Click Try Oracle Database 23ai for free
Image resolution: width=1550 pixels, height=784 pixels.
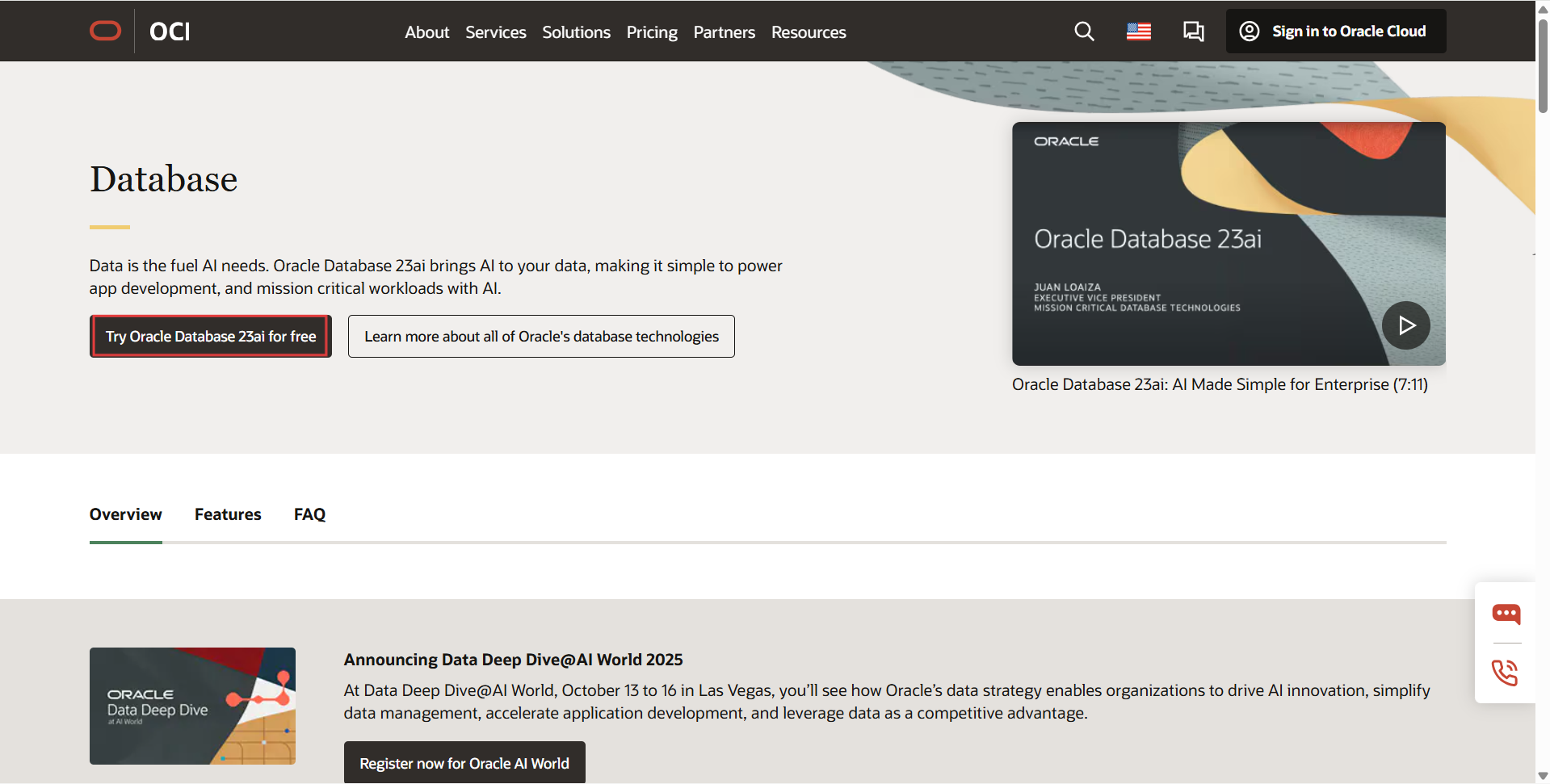(211, 336)
